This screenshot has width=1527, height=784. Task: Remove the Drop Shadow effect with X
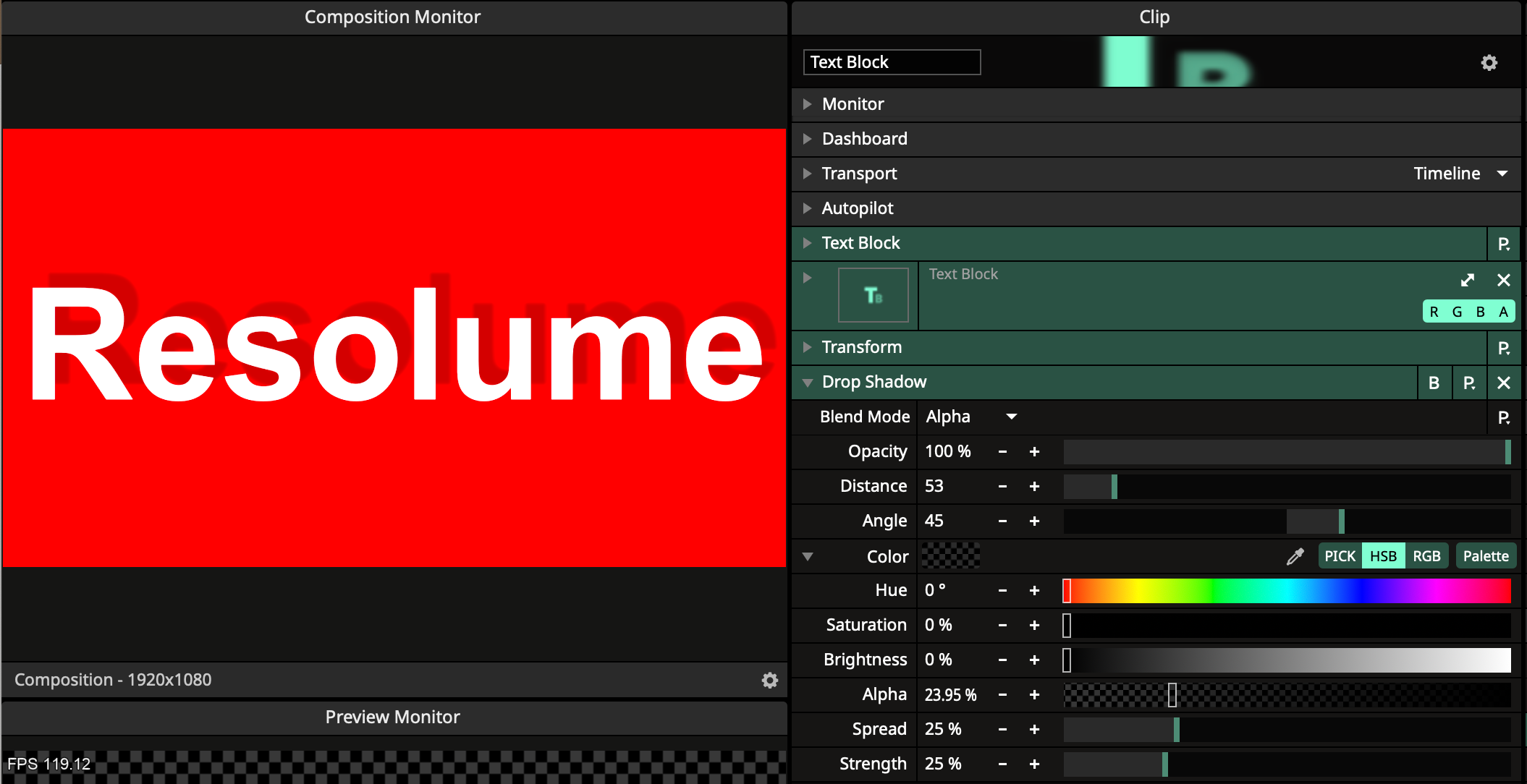(1503, 383)
